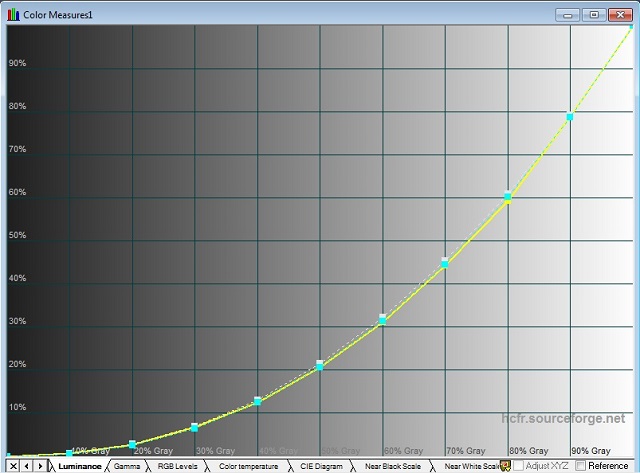Click the "70% Gray" axis label

click(x=466, y=451)
